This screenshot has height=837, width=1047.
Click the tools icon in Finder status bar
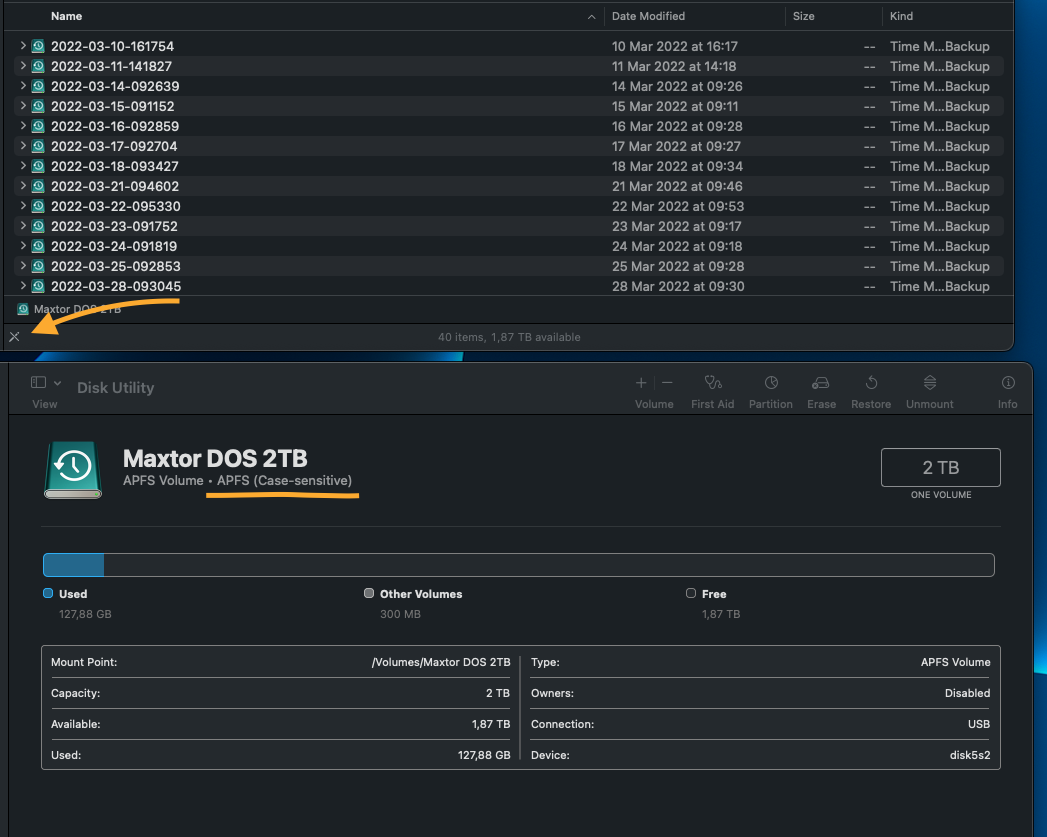(x=14, y=336)
